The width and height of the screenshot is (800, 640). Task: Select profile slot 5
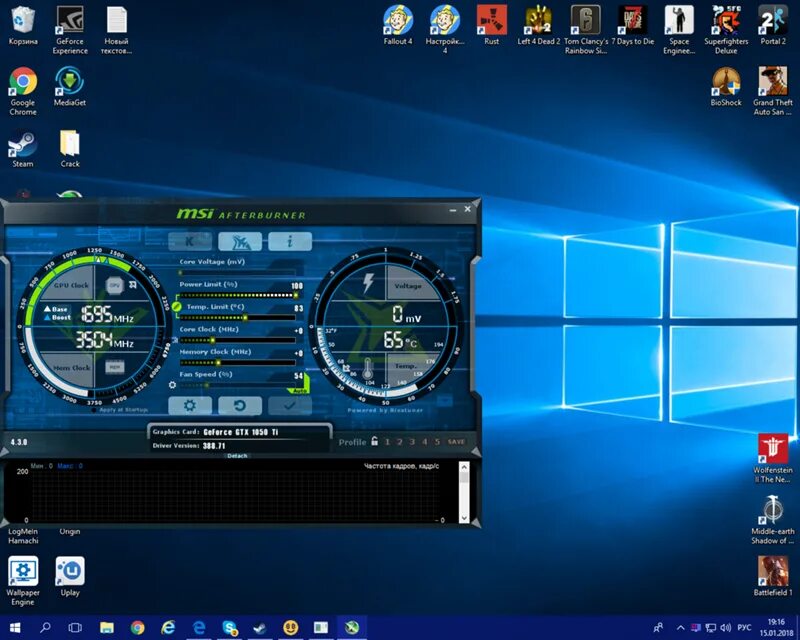437,442
